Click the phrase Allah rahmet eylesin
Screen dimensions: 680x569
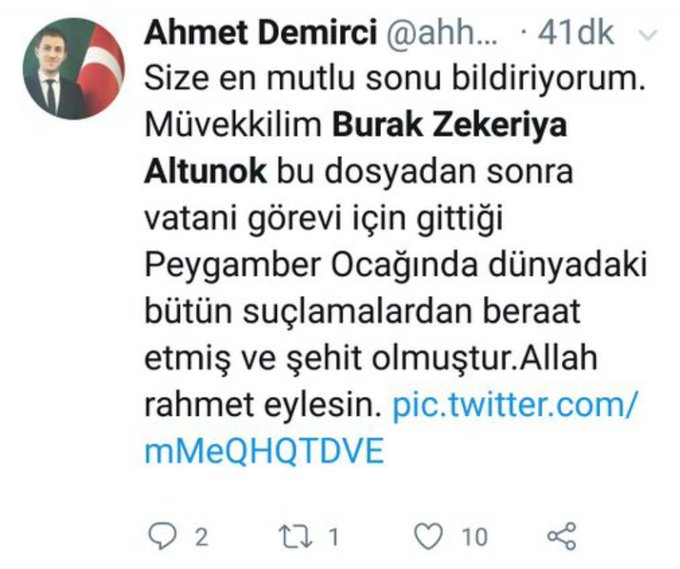[371, 382]
